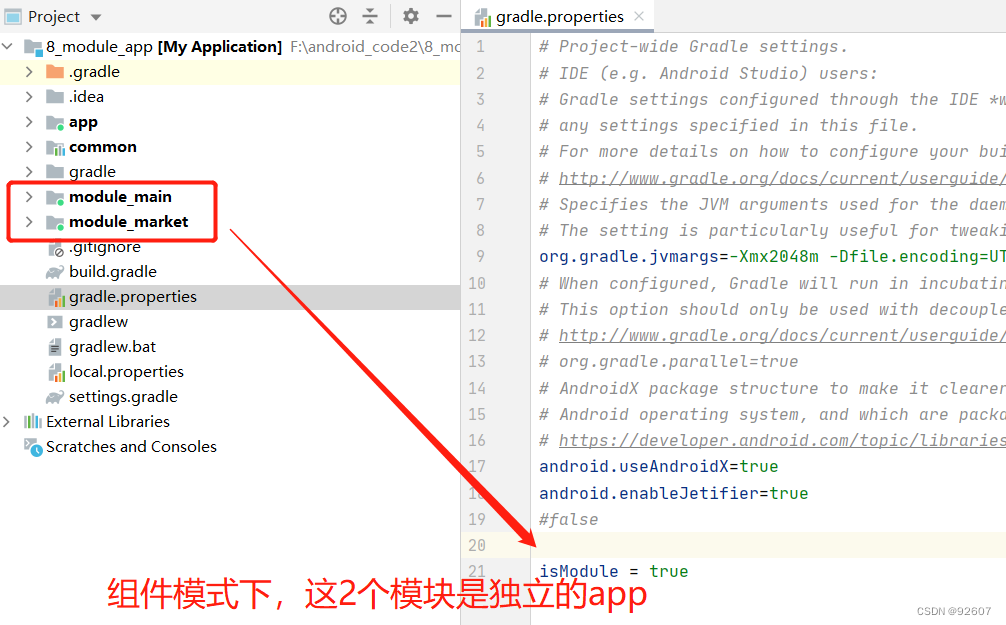Click the gradlew file icon

pos(55,322)
